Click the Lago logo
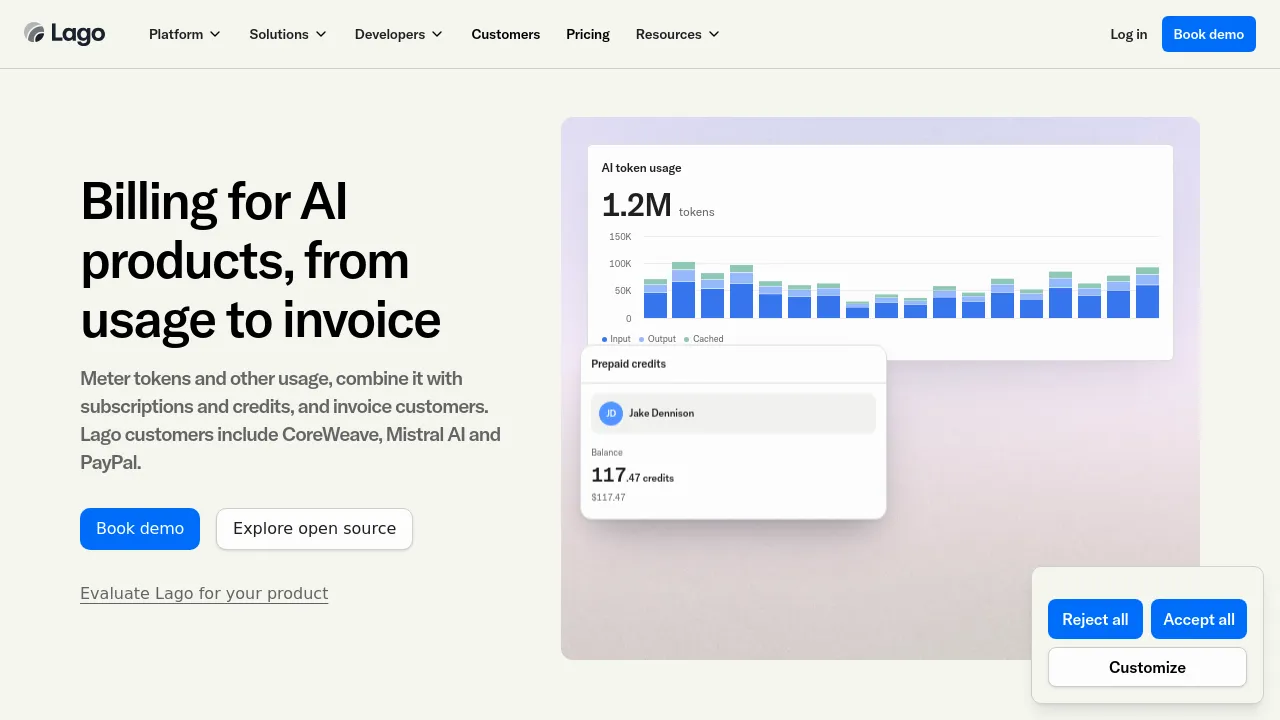 coord(65,34)
